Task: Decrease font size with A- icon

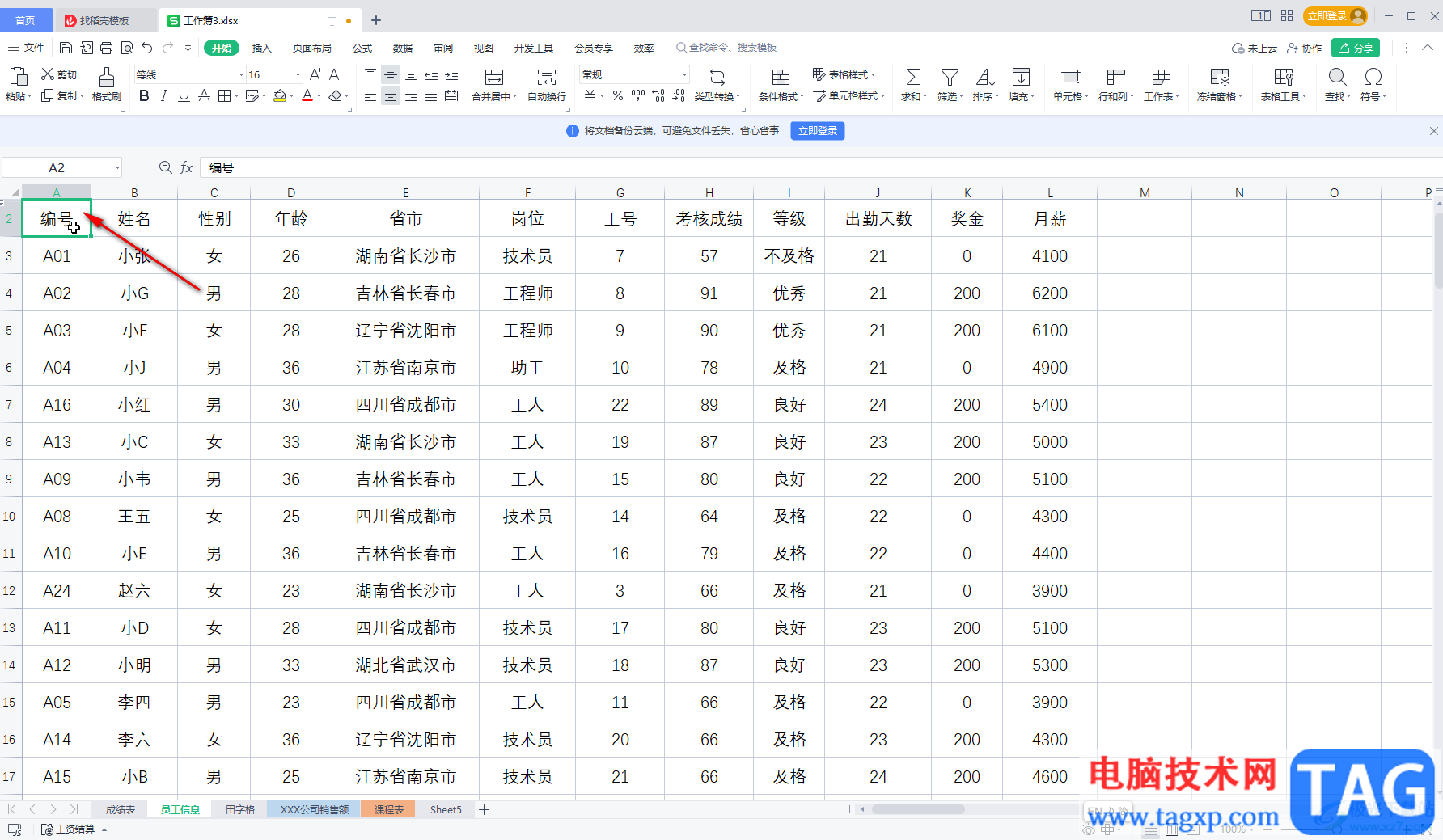Action: click(336, 74)
